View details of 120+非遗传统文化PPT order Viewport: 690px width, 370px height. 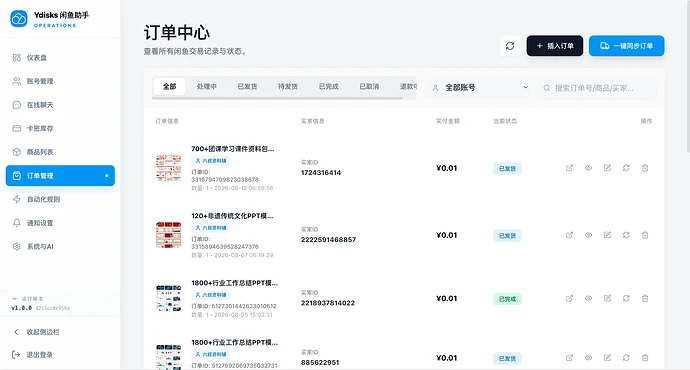click(588, 235)
